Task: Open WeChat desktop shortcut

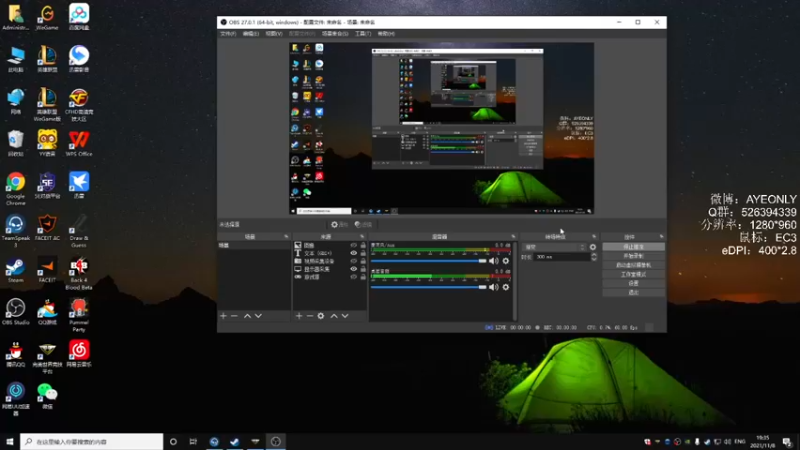Action: (47, 396)
